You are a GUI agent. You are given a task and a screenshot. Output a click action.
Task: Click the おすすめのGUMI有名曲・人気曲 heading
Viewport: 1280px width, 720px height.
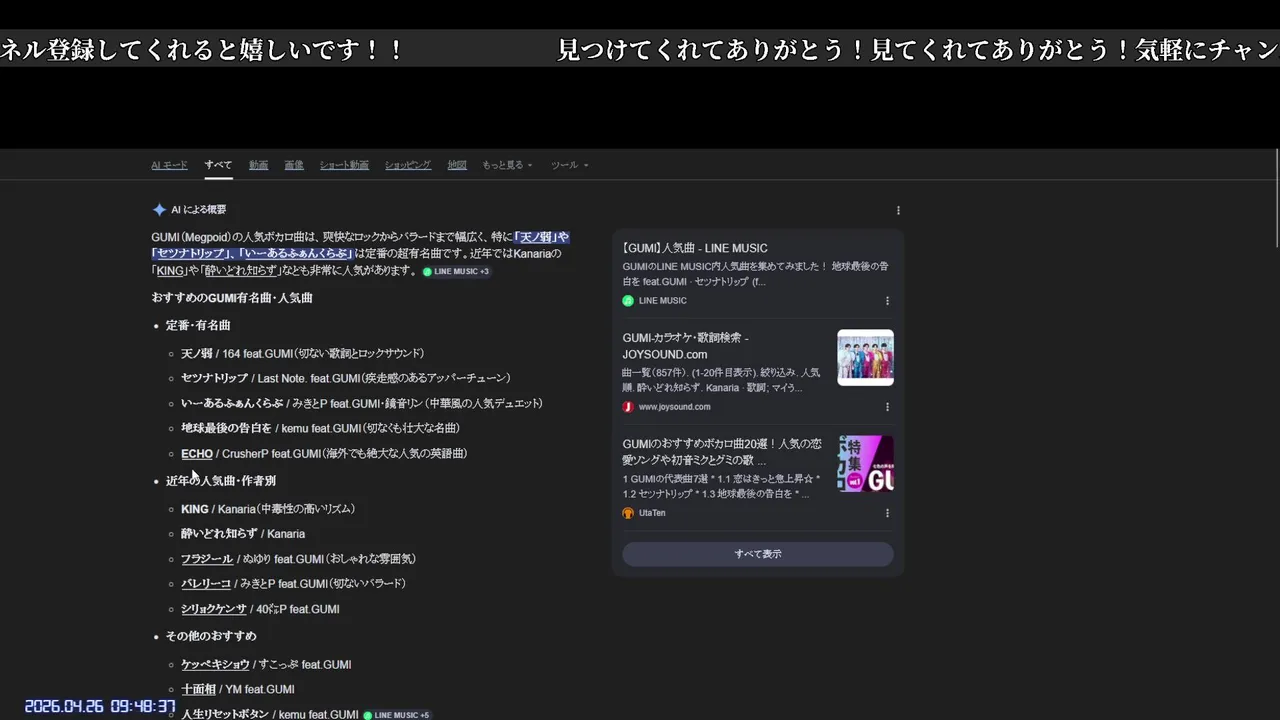[x=232, y=298]
